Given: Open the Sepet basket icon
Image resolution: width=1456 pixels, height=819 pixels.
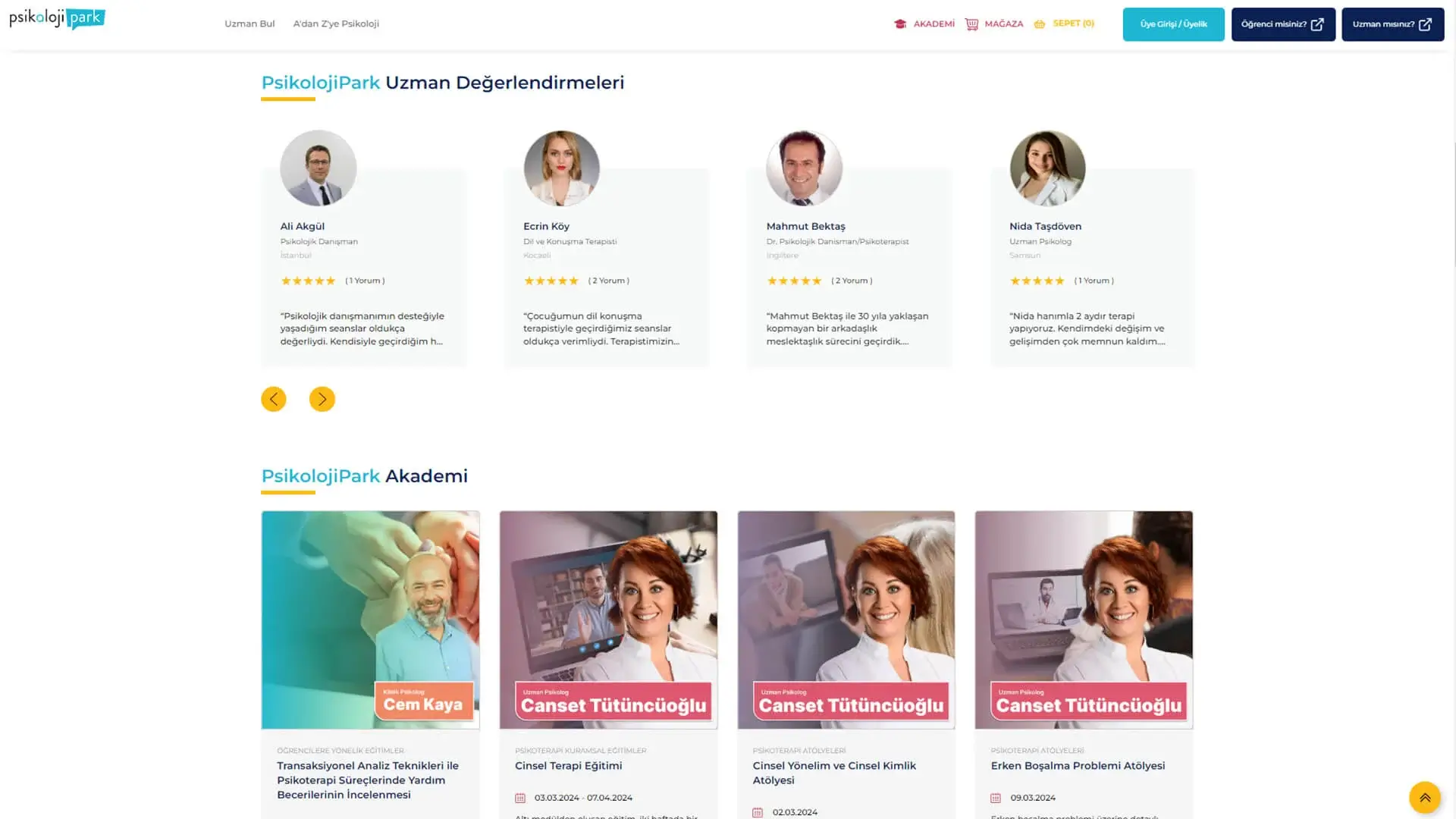Looking at the screenshot, I should click(x=1040, y=24).
